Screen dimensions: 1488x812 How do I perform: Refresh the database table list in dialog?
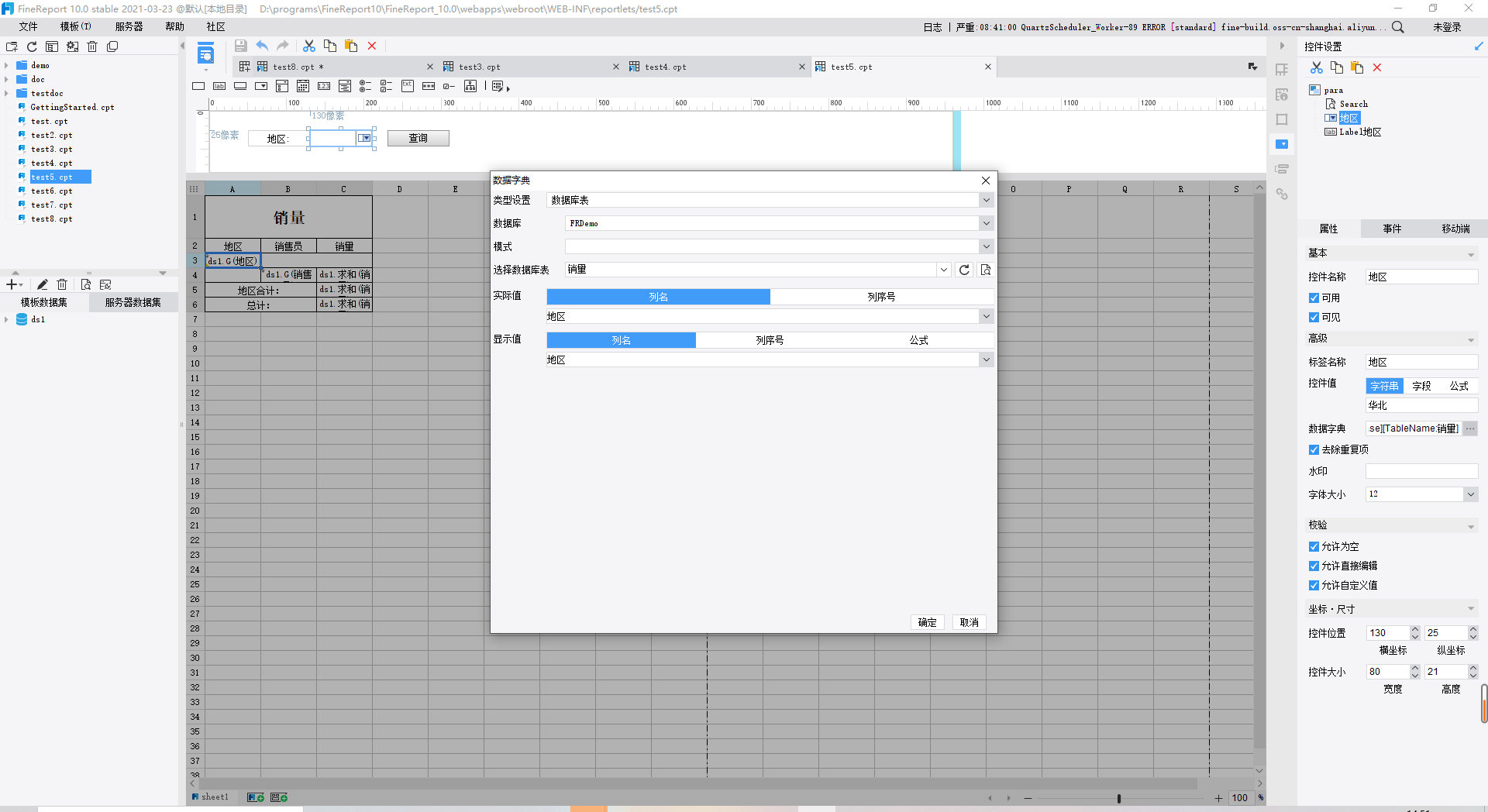click(x=964, y=270)
